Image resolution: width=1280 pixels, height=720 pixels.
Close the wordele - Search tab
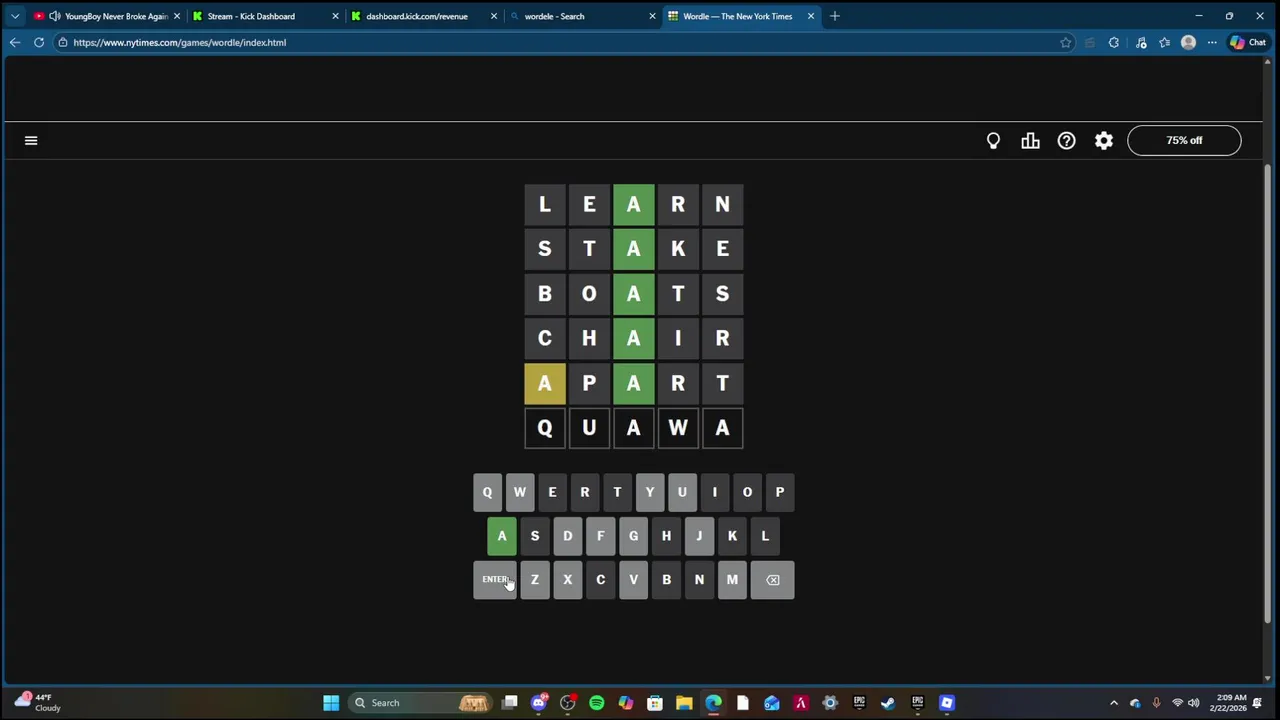(652, 16)
